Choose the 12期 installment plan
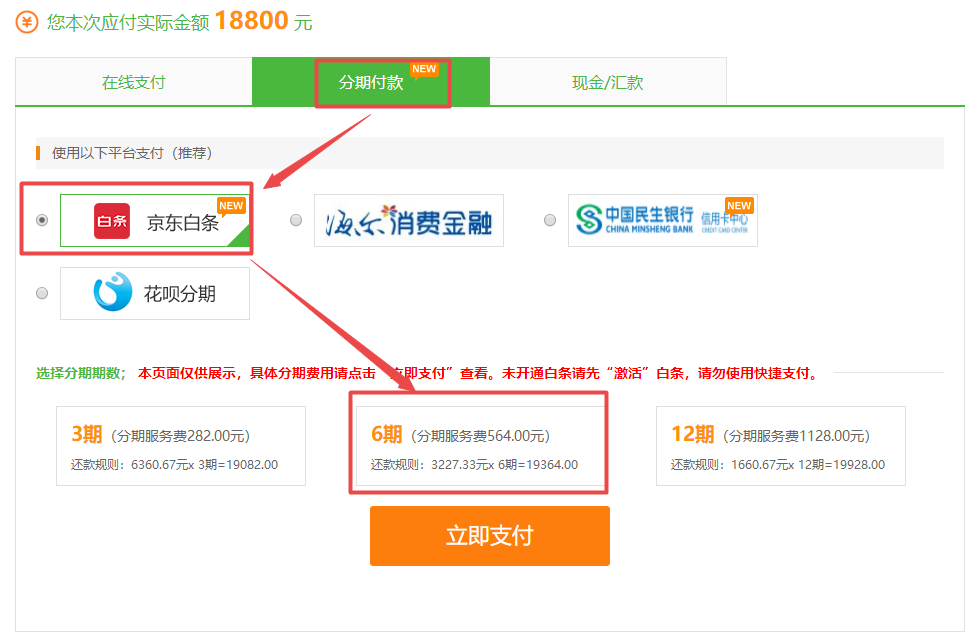 [x=780, y=446]
